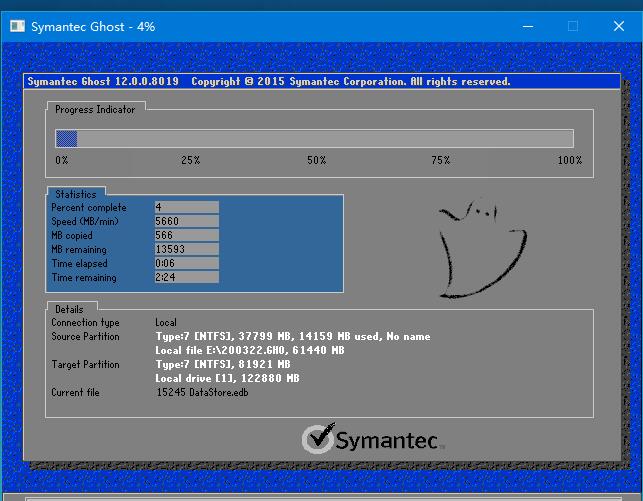Click the filled part of the progress bar
Screen dimensions: 643x501
click(66, 139)
